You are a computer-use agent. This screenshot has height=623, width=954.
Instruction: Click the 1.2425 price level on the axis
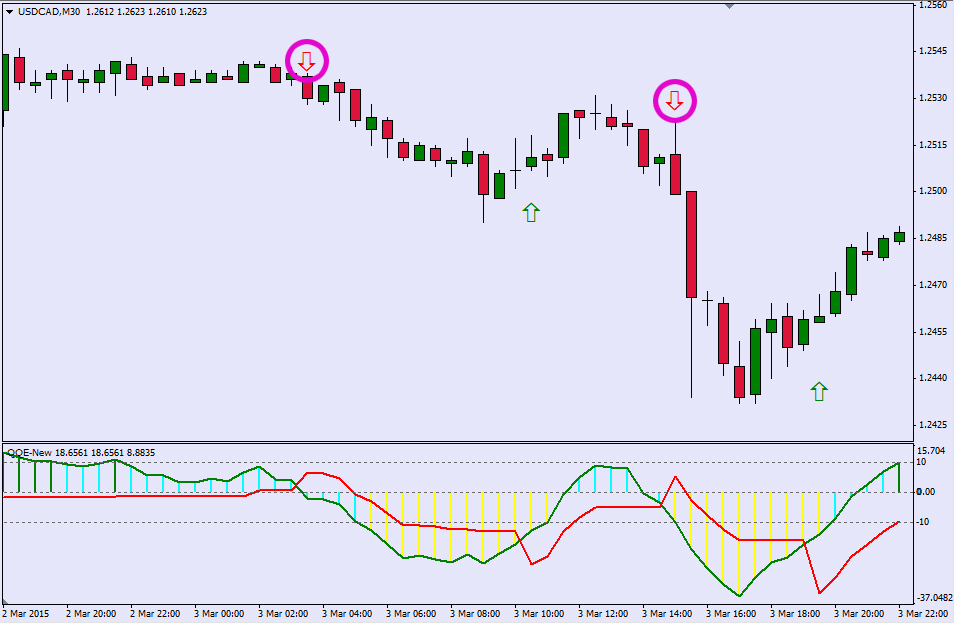[933, 425]
